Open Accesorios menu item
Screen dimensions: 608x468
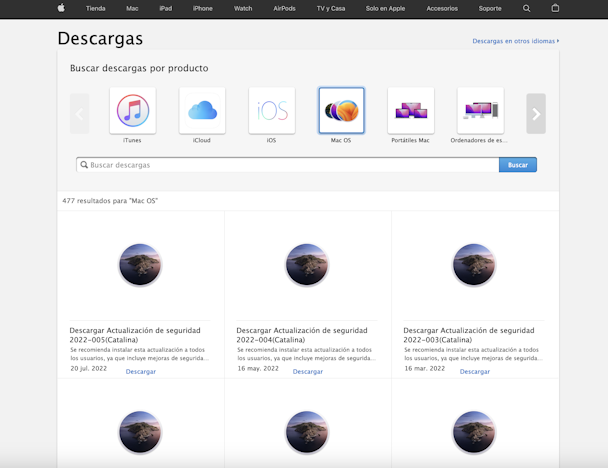(442, 8)
